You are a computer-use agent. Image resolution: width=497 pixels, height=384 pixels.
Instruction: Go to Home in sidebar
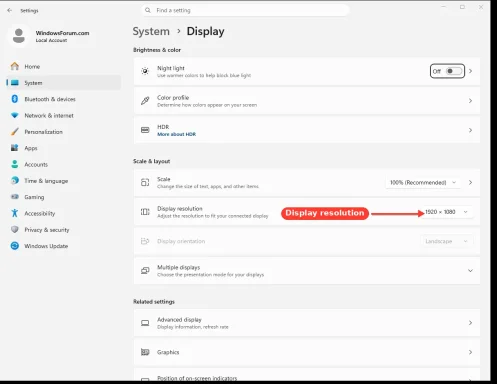point(63,66)
